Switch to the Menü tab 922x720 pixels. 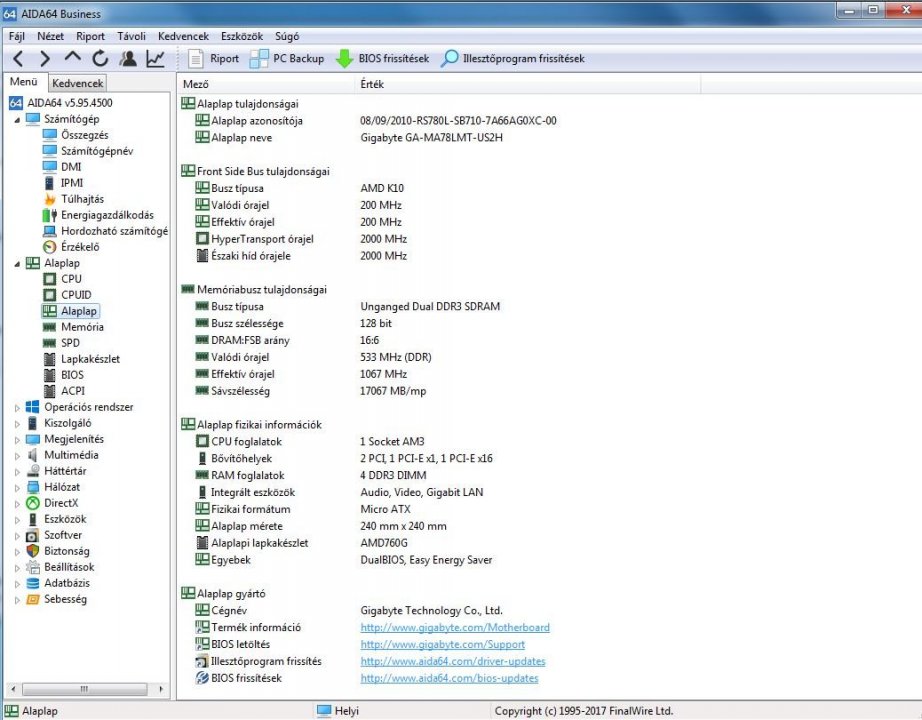click(x=24, y=82)
